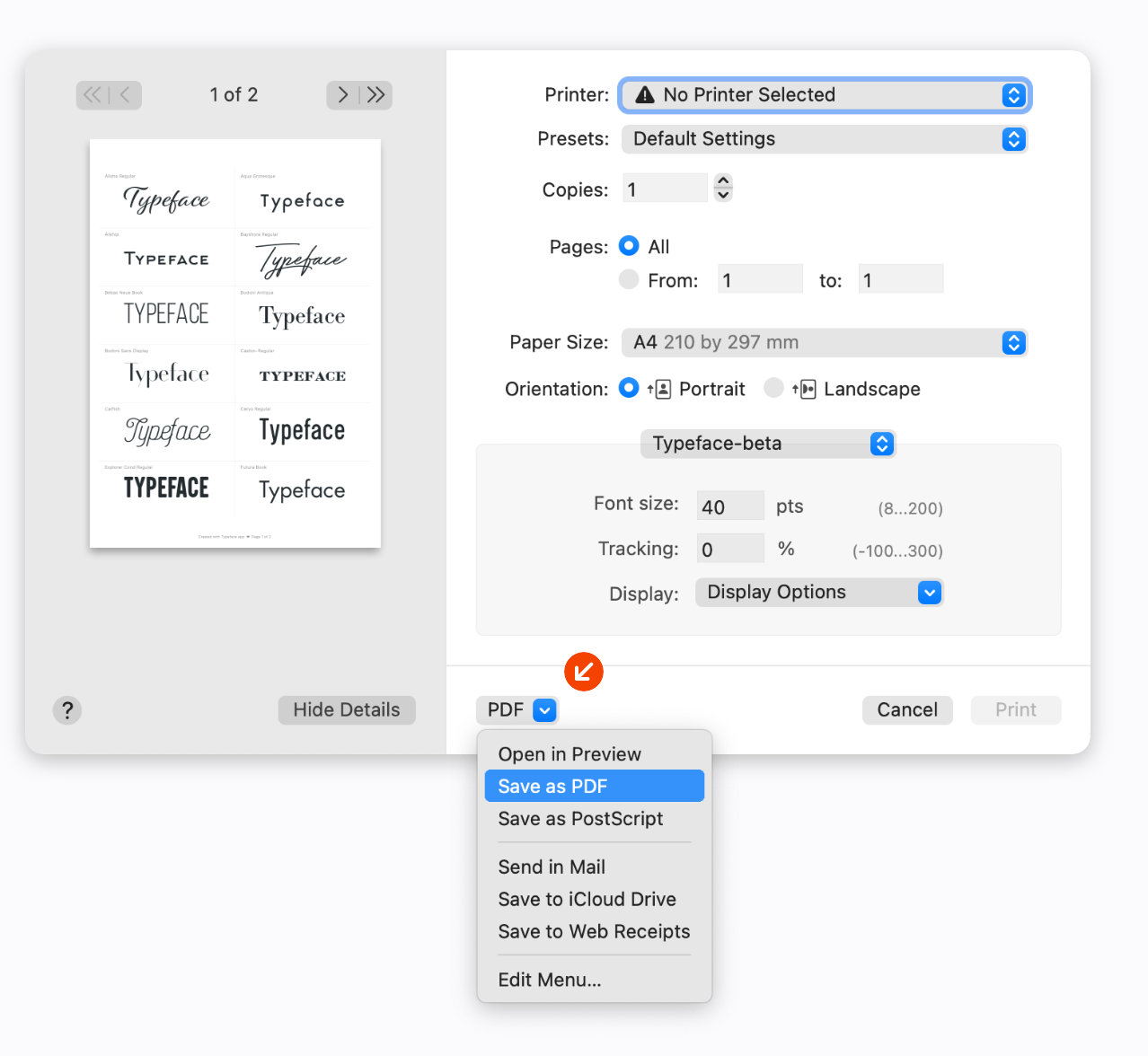Expand the Presets dropdown
The height and width of the screenshot is (1056, 1148).
coord(824,139)
